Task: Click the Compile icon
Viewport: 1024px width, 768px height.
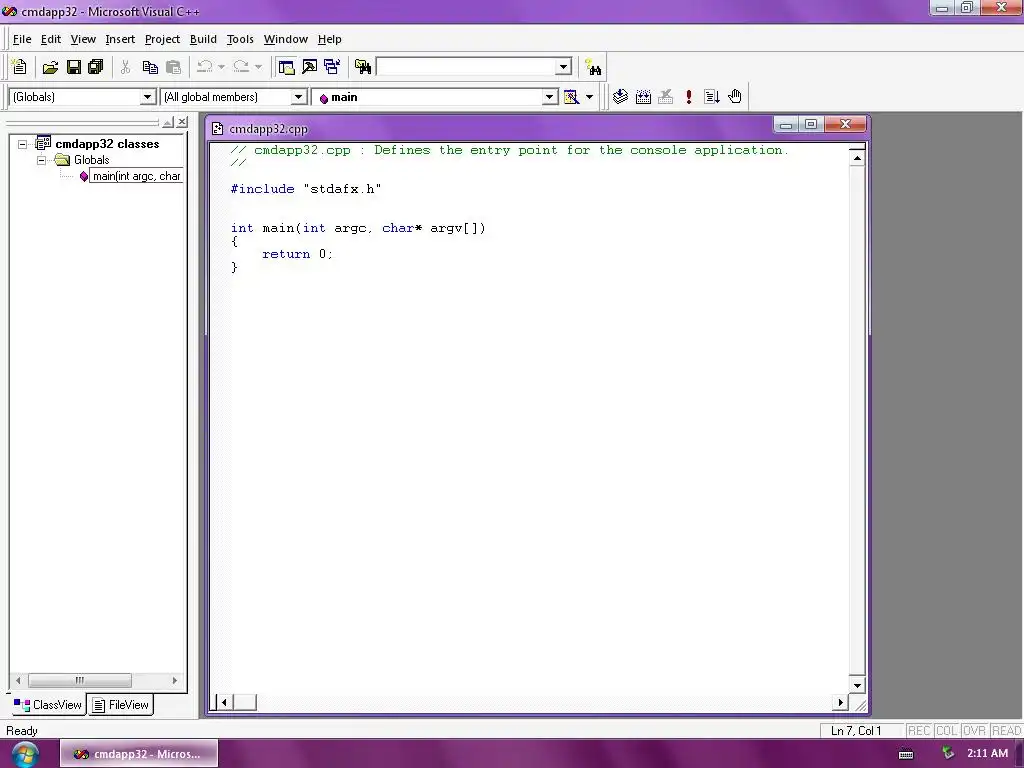Action: pos(620,97)
